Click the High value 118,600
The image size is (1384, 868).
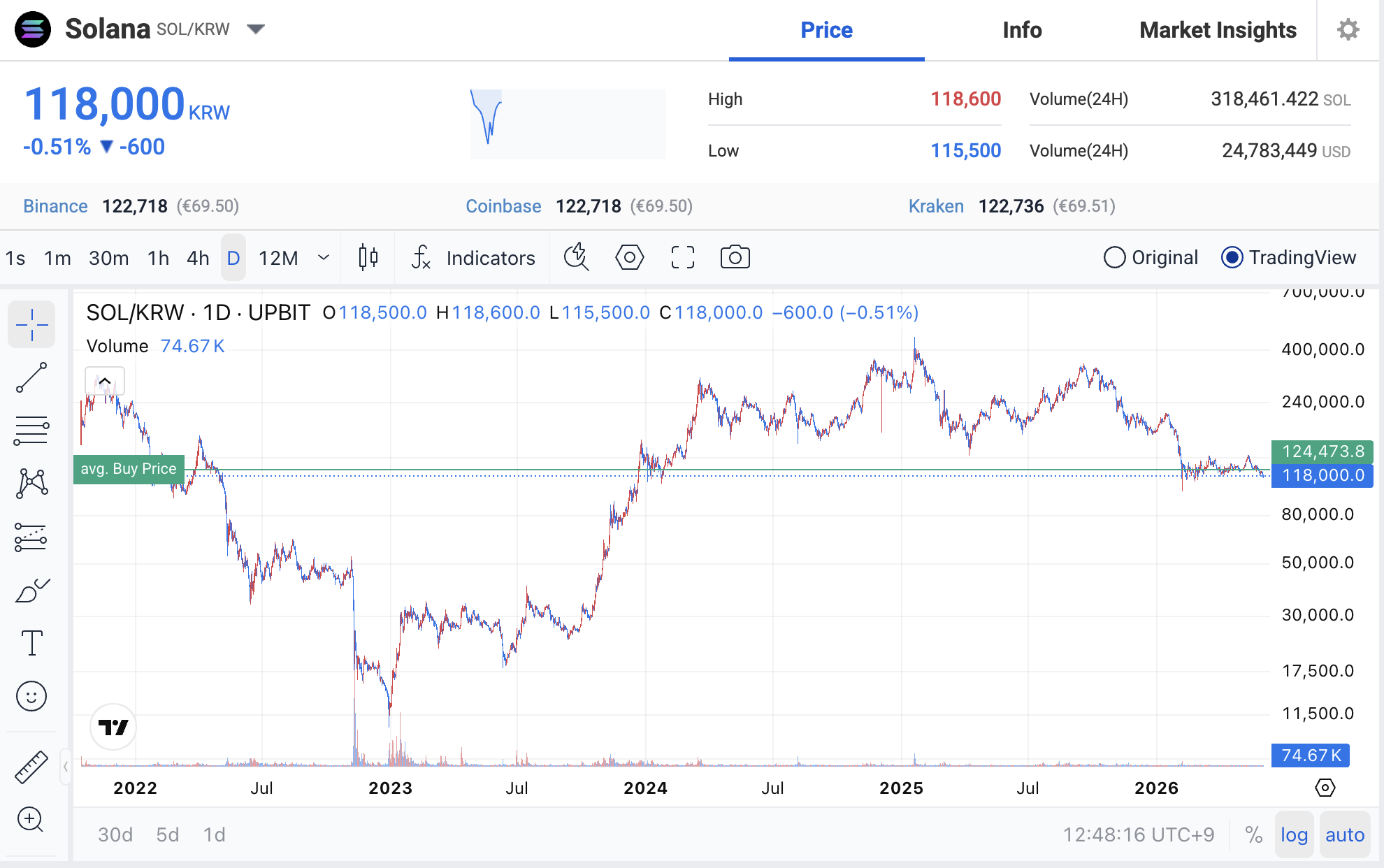pos(965,99)
